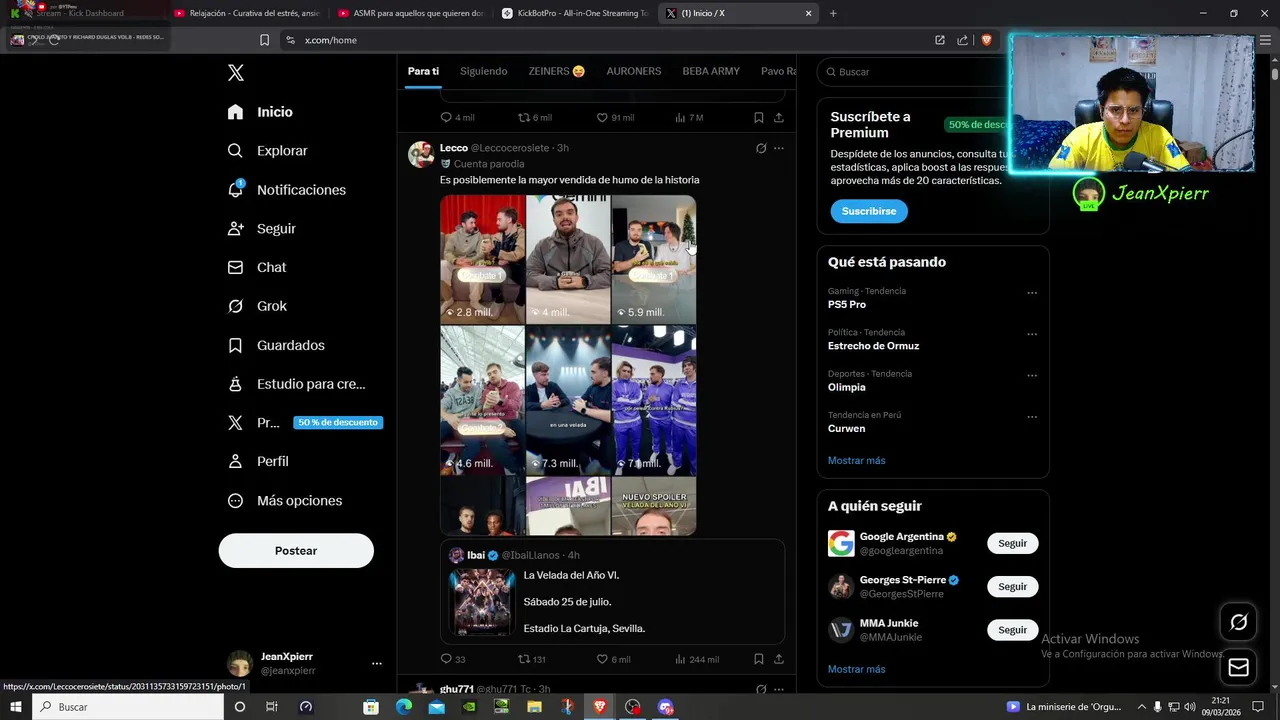Open options for PS5 Pro trend
This screenshot has width=1280, height=720.
pyautogui.click(x=1032, y=293)
